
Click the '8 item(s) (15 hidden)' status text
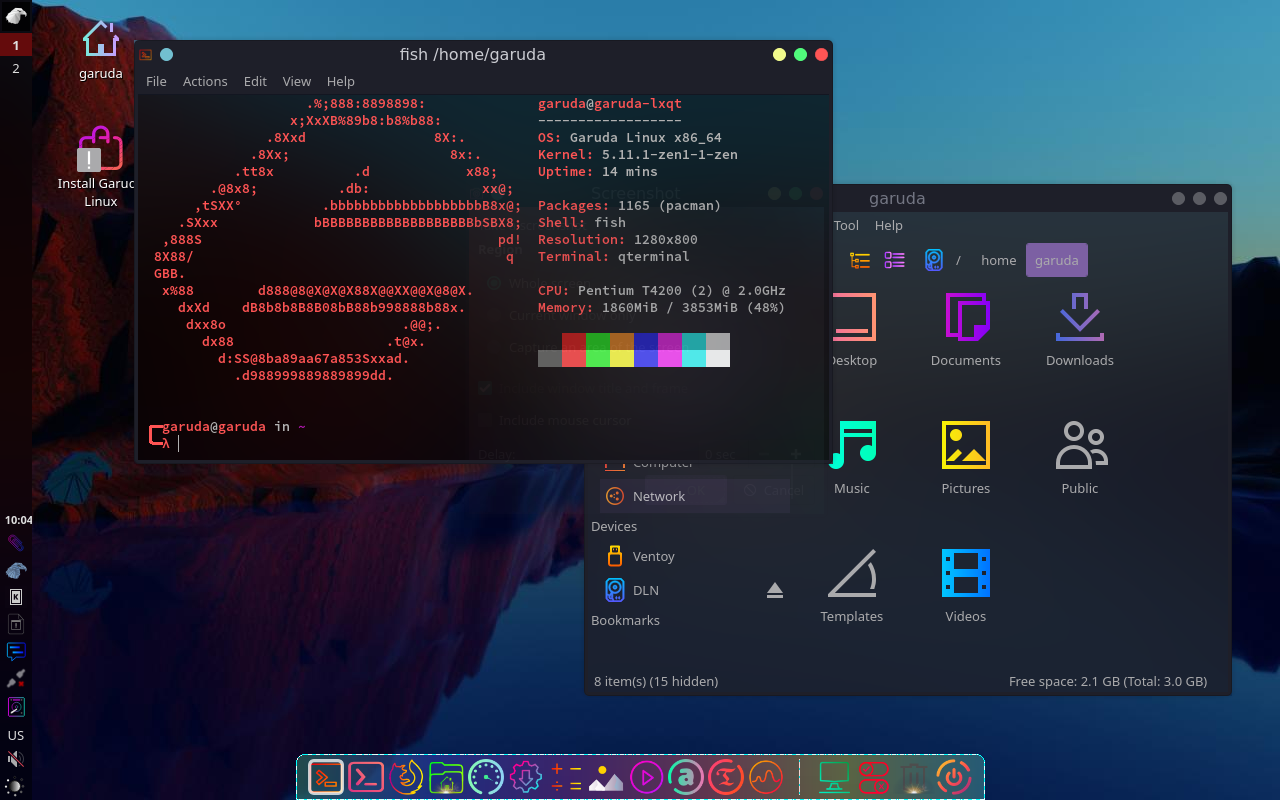(x=656, y=681)
